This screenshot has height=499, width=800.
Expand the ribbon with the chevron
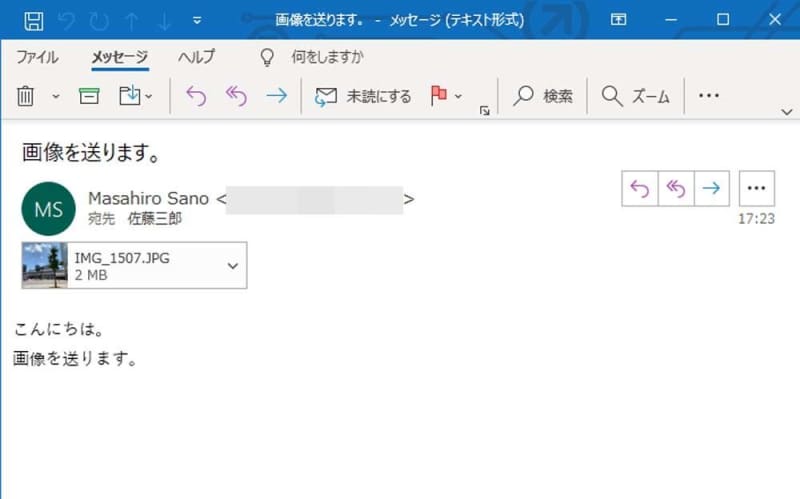(787, 112)
